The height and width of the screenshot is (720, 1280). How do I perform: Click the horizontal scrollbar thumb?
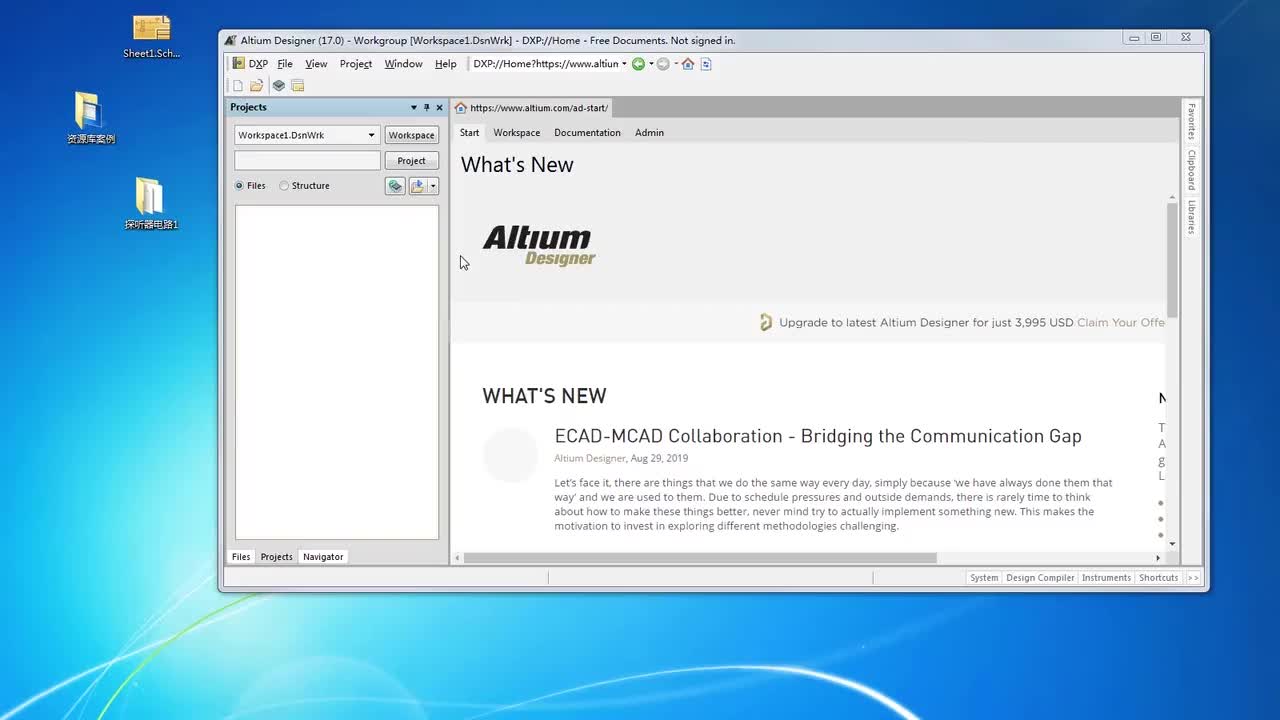[x=699, y=558]
